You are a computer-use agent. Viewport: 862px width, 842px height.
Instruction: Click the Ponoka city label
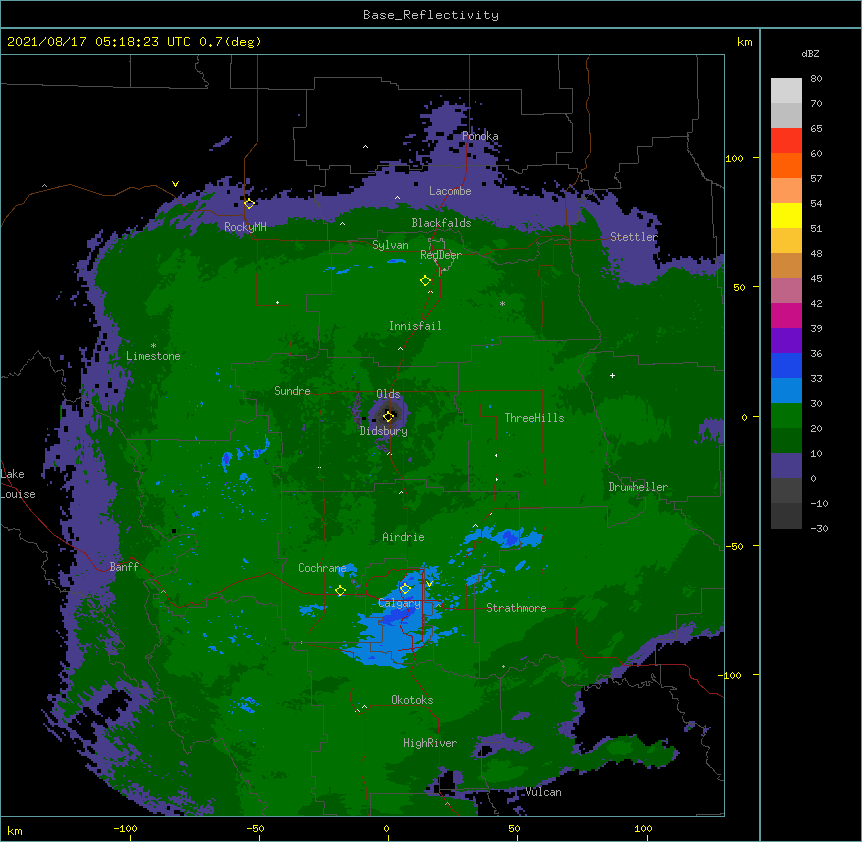[x=480, y=136]
